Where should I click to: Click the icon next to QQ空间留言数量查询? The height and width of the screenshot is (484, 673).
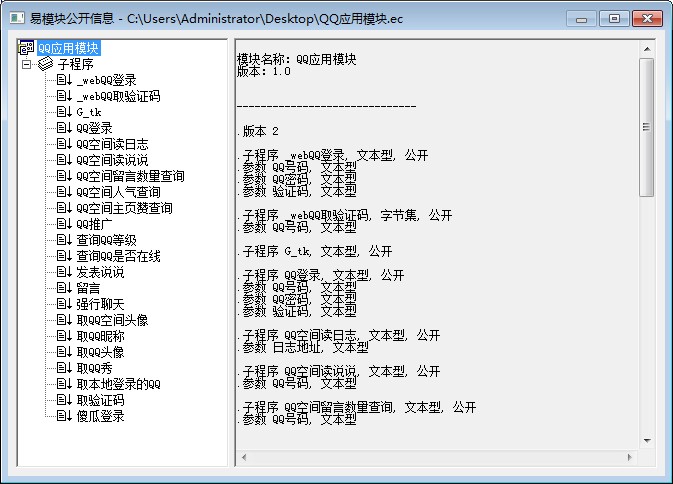pyautogui.click(x=64, y=176)
